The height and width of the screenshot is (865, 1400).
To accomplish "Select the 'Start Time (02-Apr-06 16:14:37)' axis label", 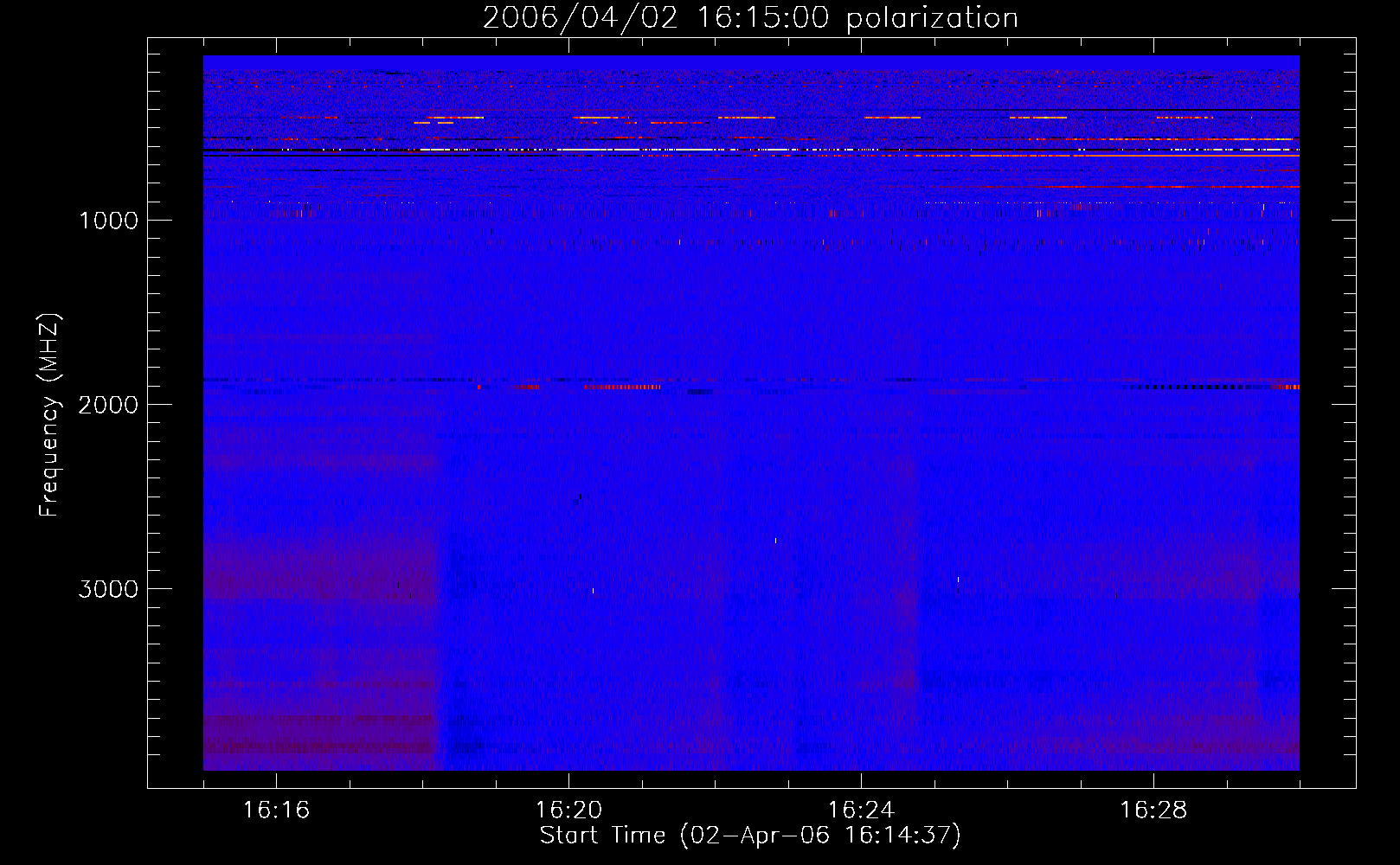I will pos(750,836).
